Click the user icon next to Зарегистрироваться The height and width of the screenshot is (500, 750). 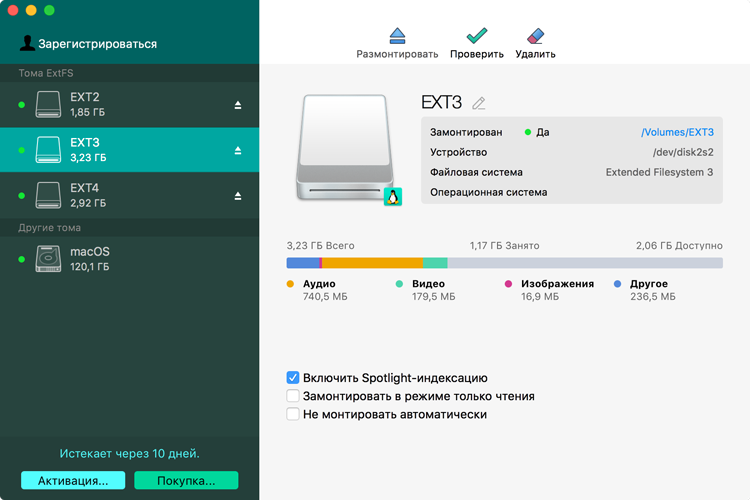[x=27, y=43]
